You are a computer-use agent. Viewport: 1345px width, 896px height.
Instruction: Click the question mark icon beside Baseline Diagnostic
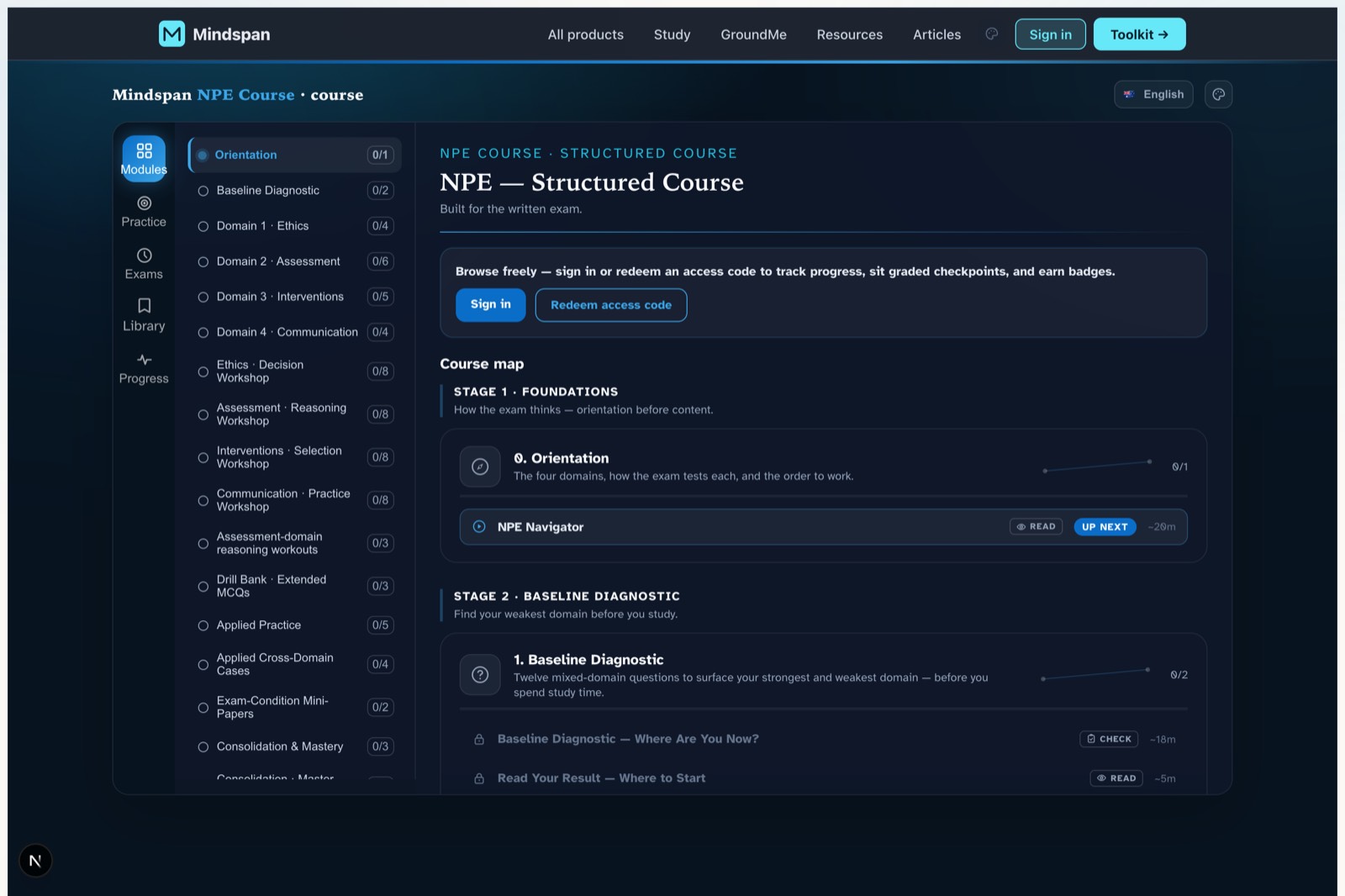point(480,675)
